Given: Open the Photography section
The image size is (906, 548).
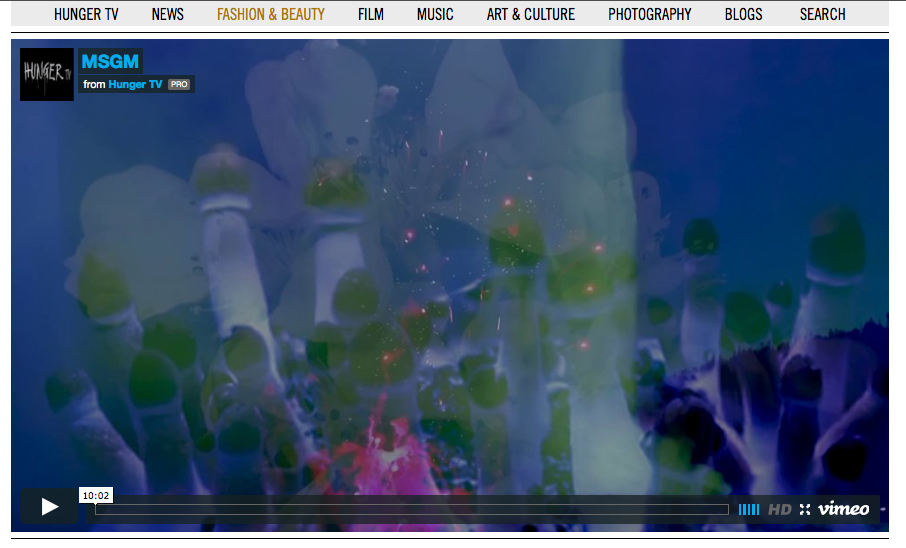Looking at the screenshot, I should click(649, 14).
